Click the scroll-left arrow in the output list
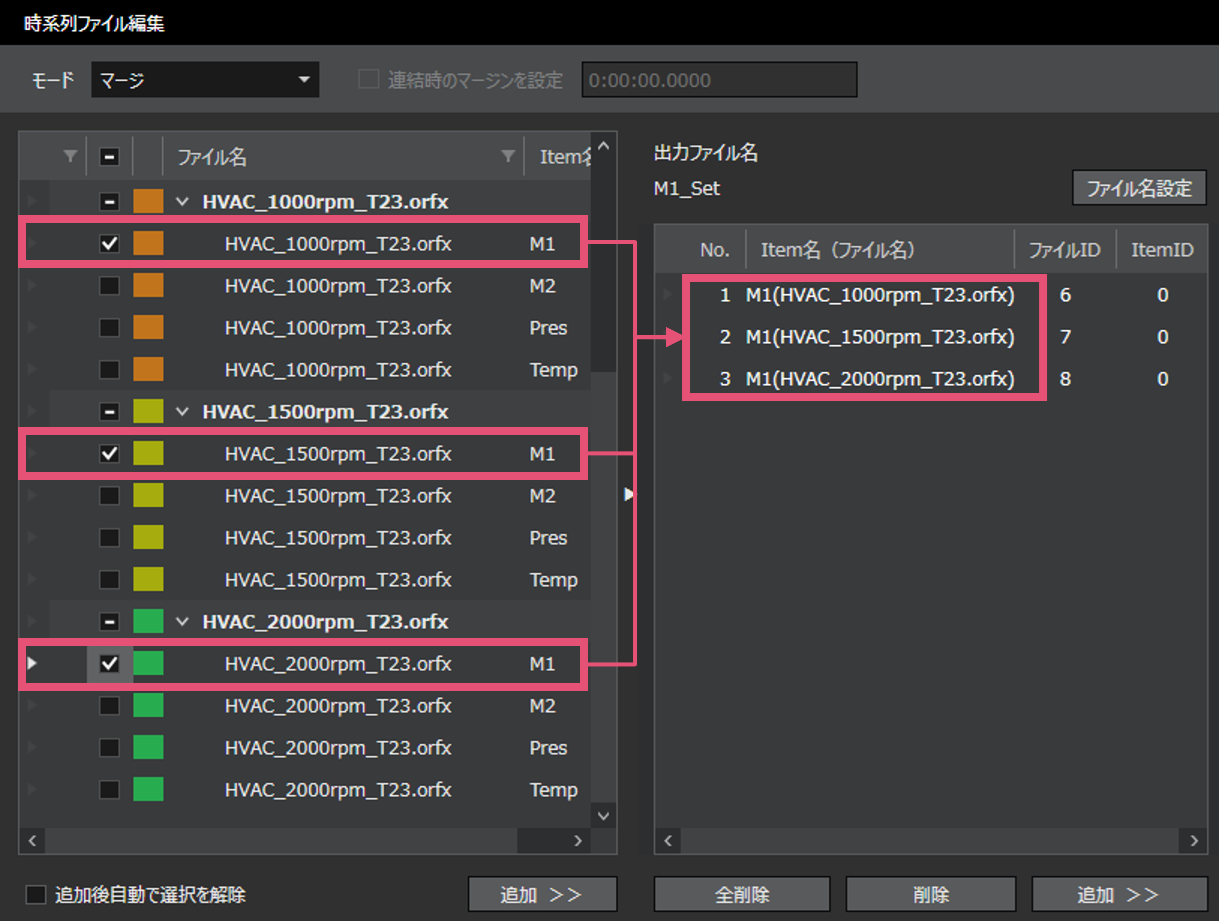Image resolution: width=1219 pixels, height=921 pixels. click(667, 841)
